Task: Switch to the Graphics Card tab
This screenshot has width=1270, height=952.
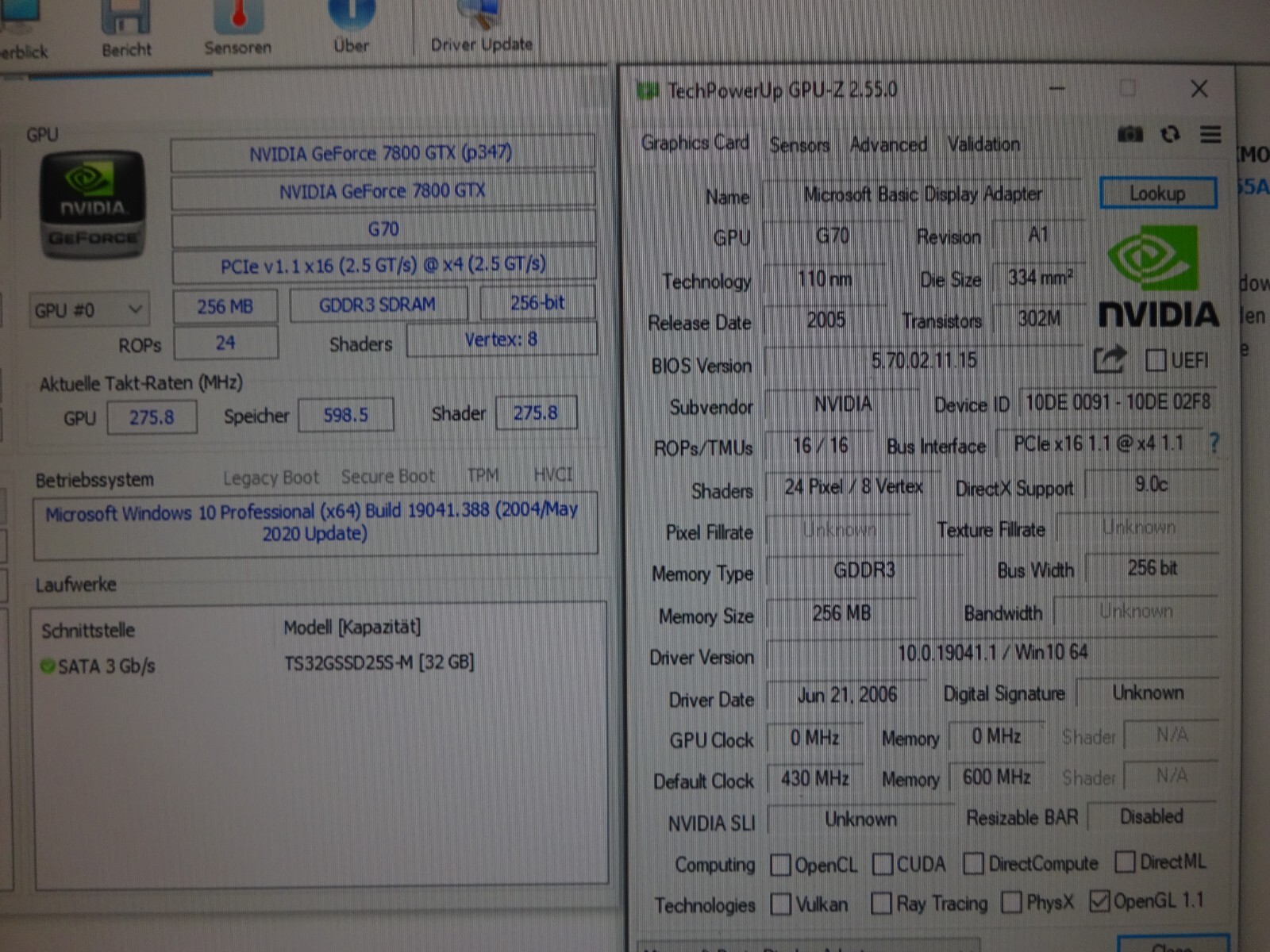Action: 695,143
